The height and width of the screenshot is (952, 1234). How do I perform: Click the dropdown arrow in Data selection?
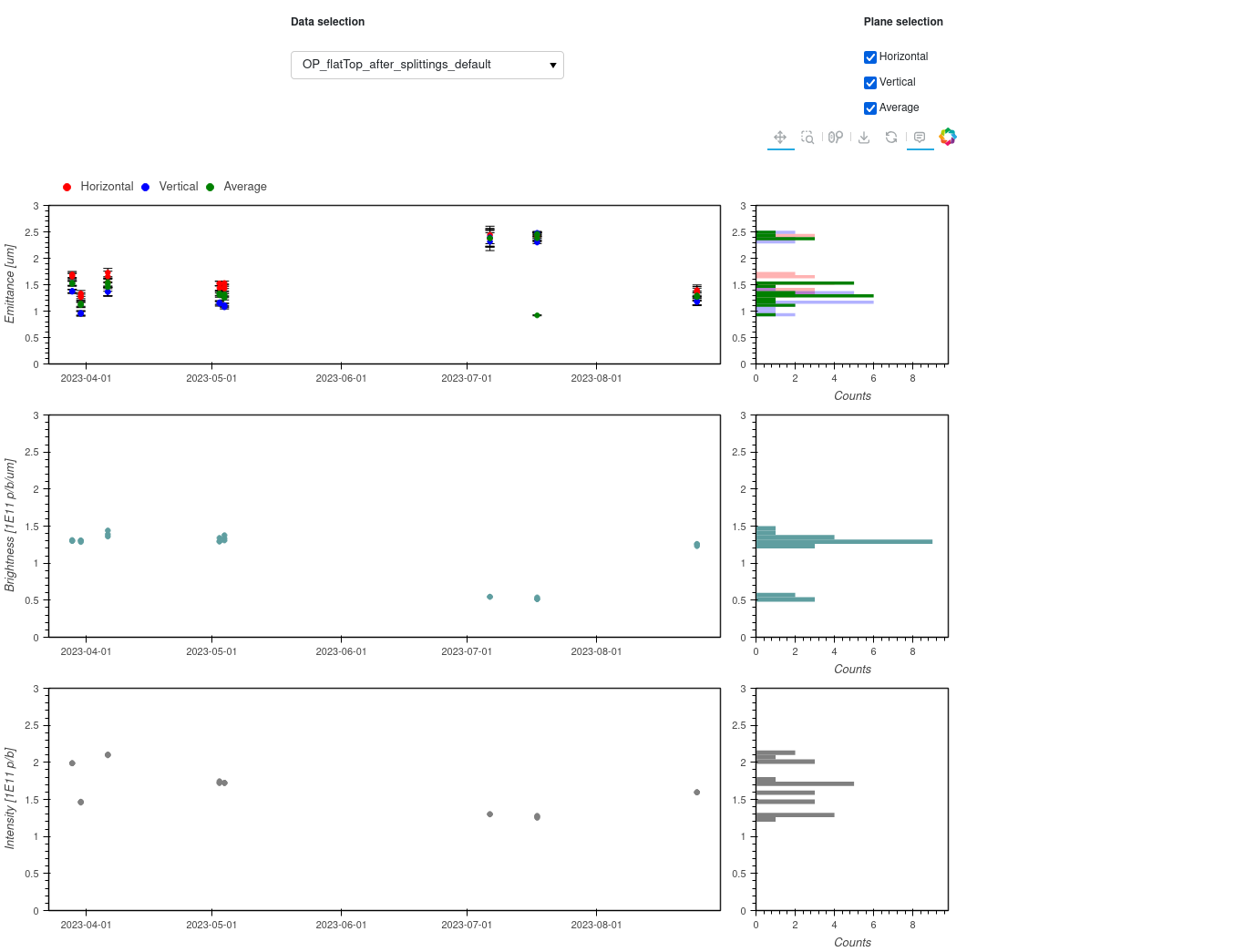click(x=552, y=66)
